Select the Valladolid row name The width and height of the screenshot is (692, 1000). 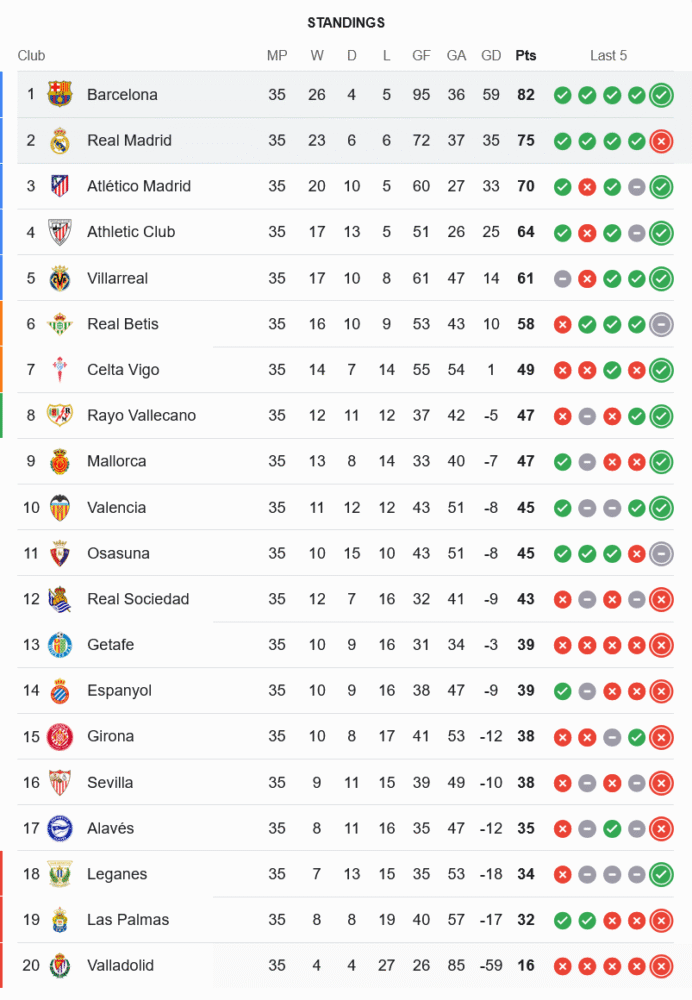(120, 965)
